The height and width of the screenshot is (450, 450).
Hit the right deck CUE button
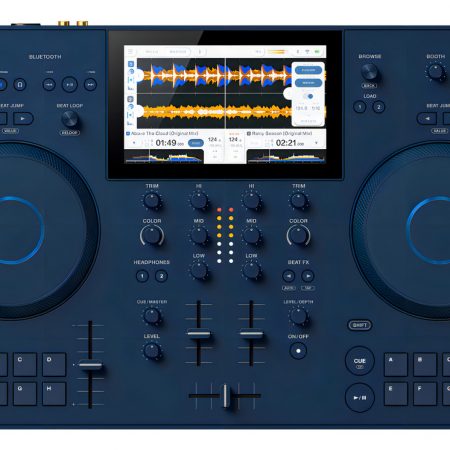pyautogui.click(x=360, y=361)
